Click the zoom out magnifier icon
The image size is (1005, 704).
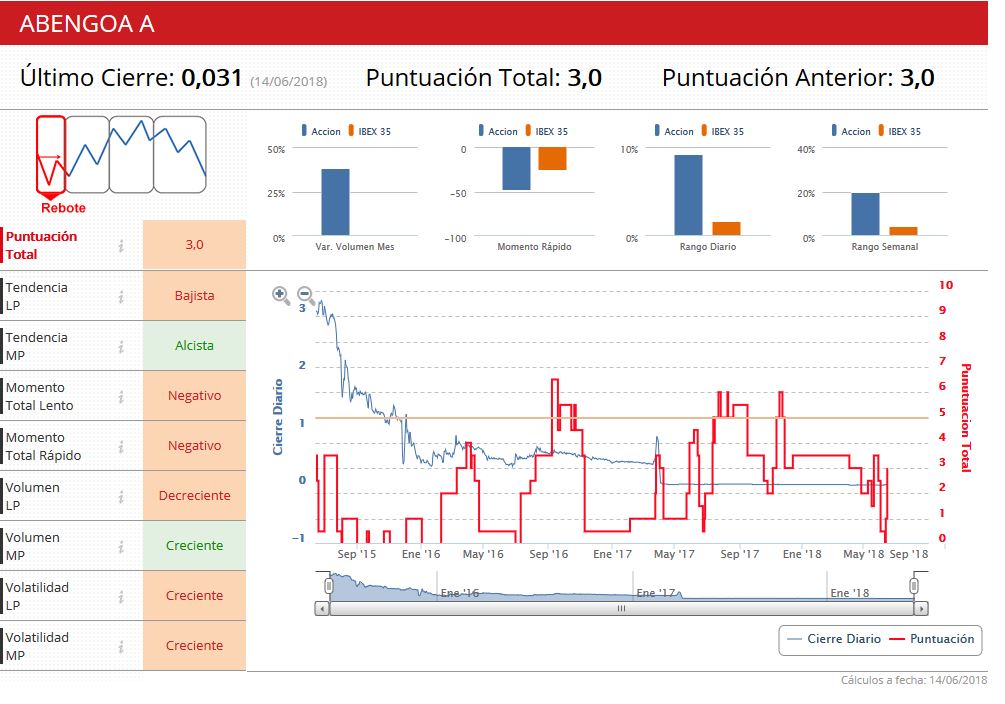click(307, 295)
